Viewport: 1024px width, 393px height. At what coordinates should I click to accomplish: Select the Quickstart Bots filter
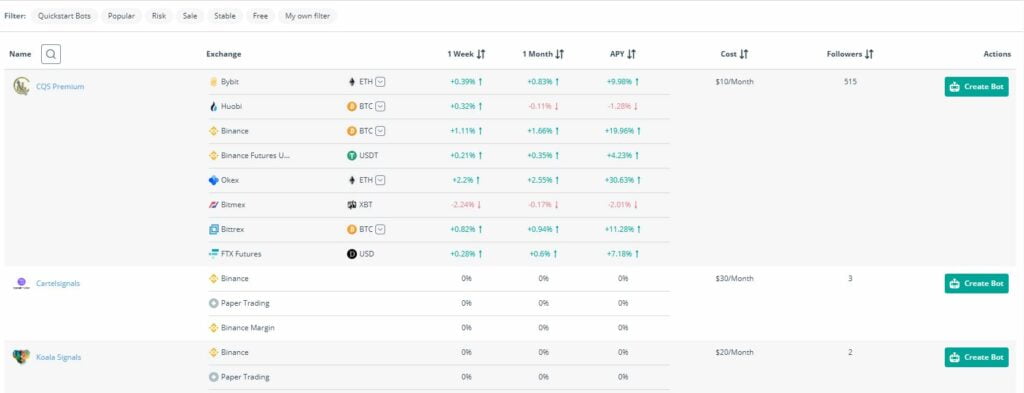coord(64,16)
